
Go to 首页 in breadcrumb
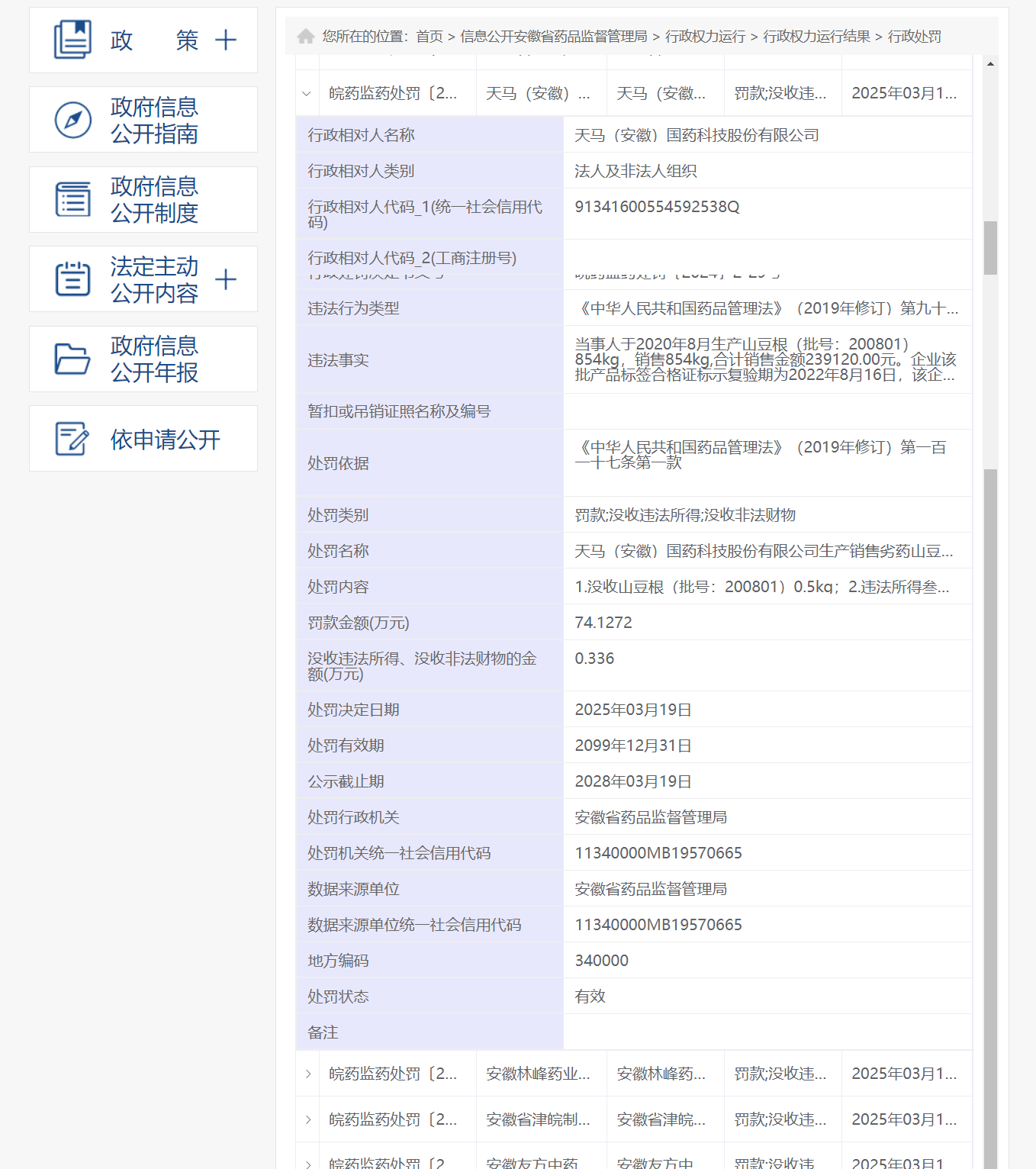[x=430, y=37]
